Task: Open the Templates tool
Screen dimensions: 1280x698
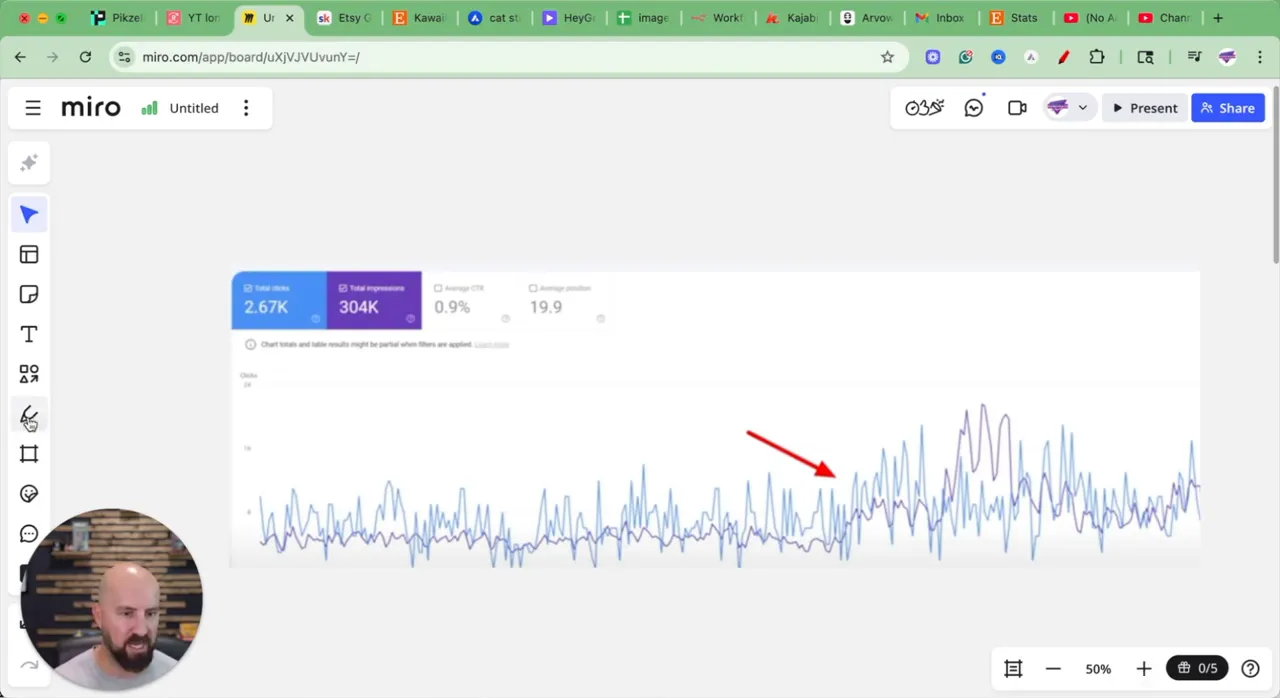Action: (29, 255)
